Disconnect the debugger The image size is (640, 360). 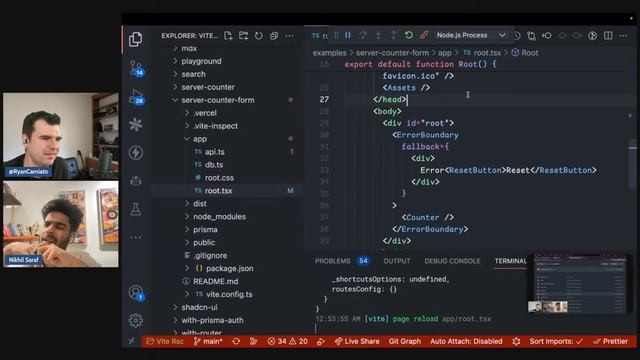point(424,36)
